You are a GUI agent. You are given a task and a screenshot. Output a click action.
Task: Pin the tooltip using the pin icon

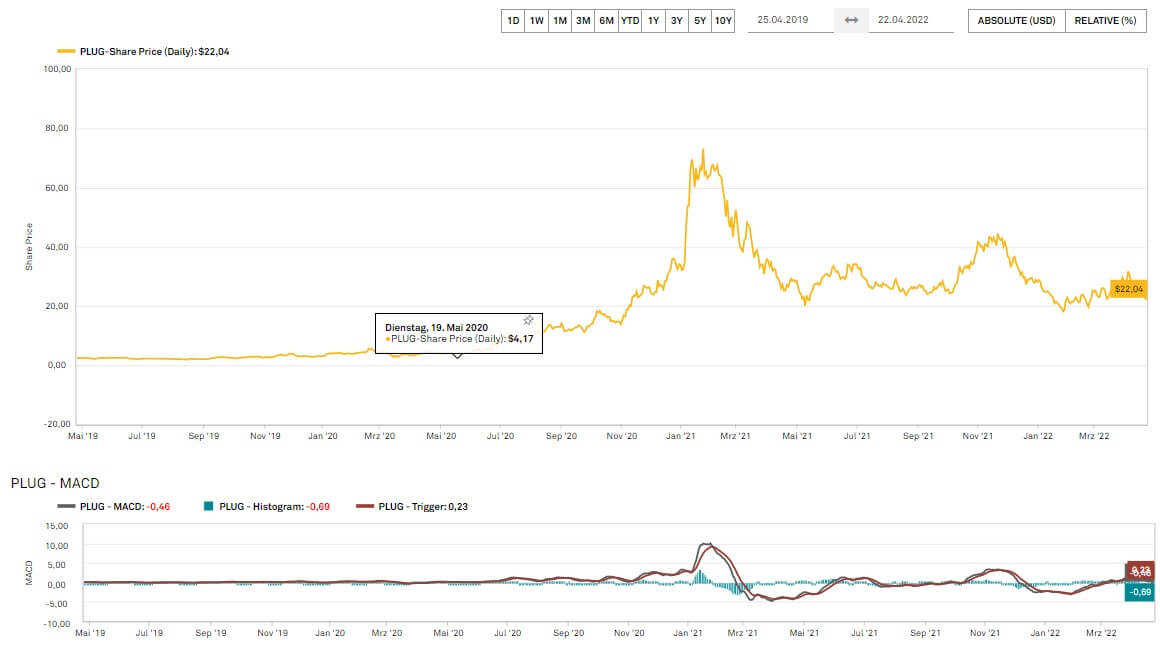coord(528,320)
